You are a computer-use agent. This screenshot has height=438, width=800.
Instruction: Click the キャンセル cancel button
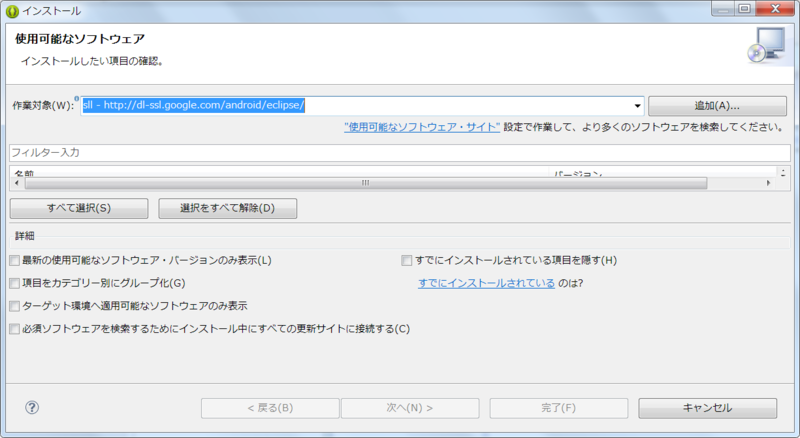pos(708,408)
